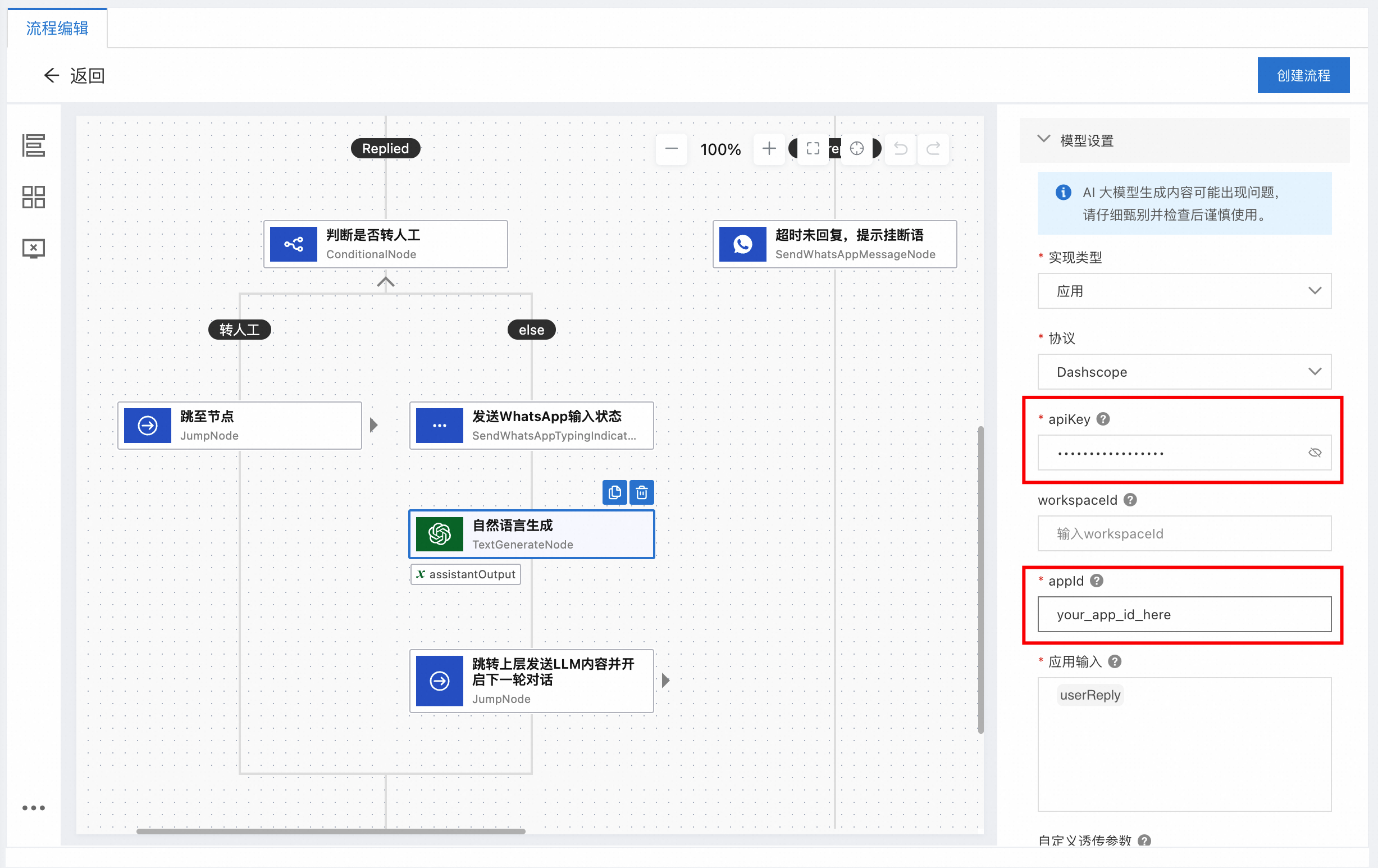Click zoom in plus button
Image resolution: width=1378 pixels, height=868 pixels.
[x=769, y=149]
